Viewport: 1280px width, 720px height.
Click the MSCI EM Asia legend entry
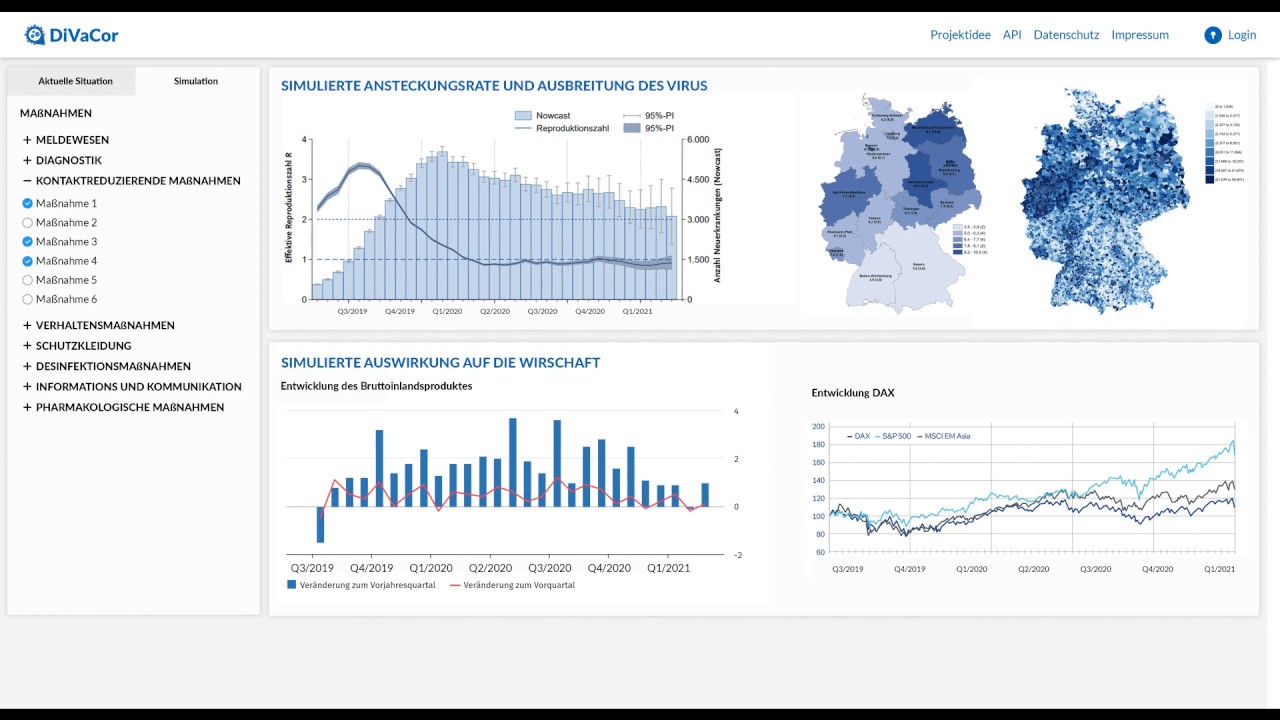945,436
